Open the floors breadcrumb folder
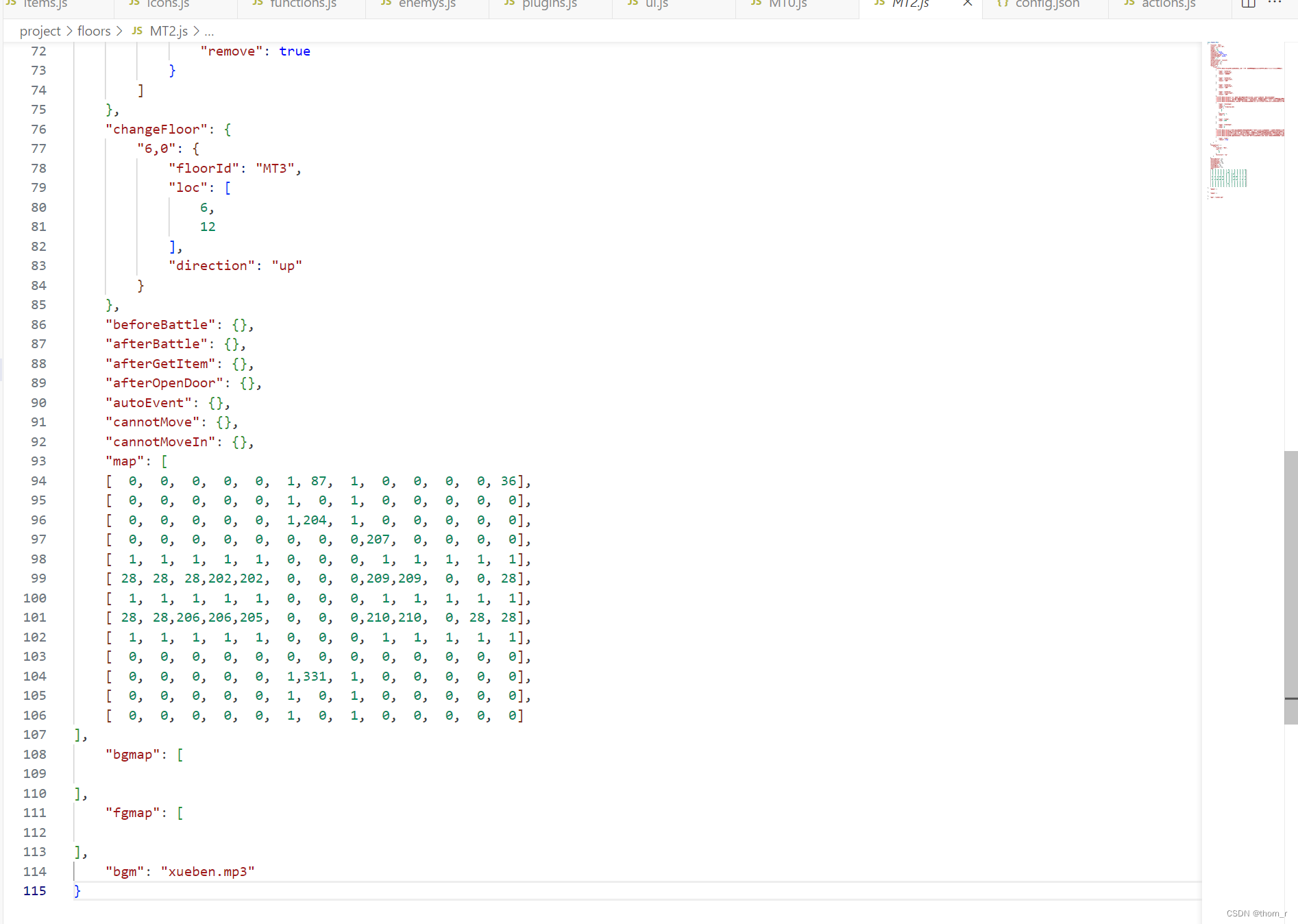This screenshot has height=924, width=1298. (x=94, y=31)
